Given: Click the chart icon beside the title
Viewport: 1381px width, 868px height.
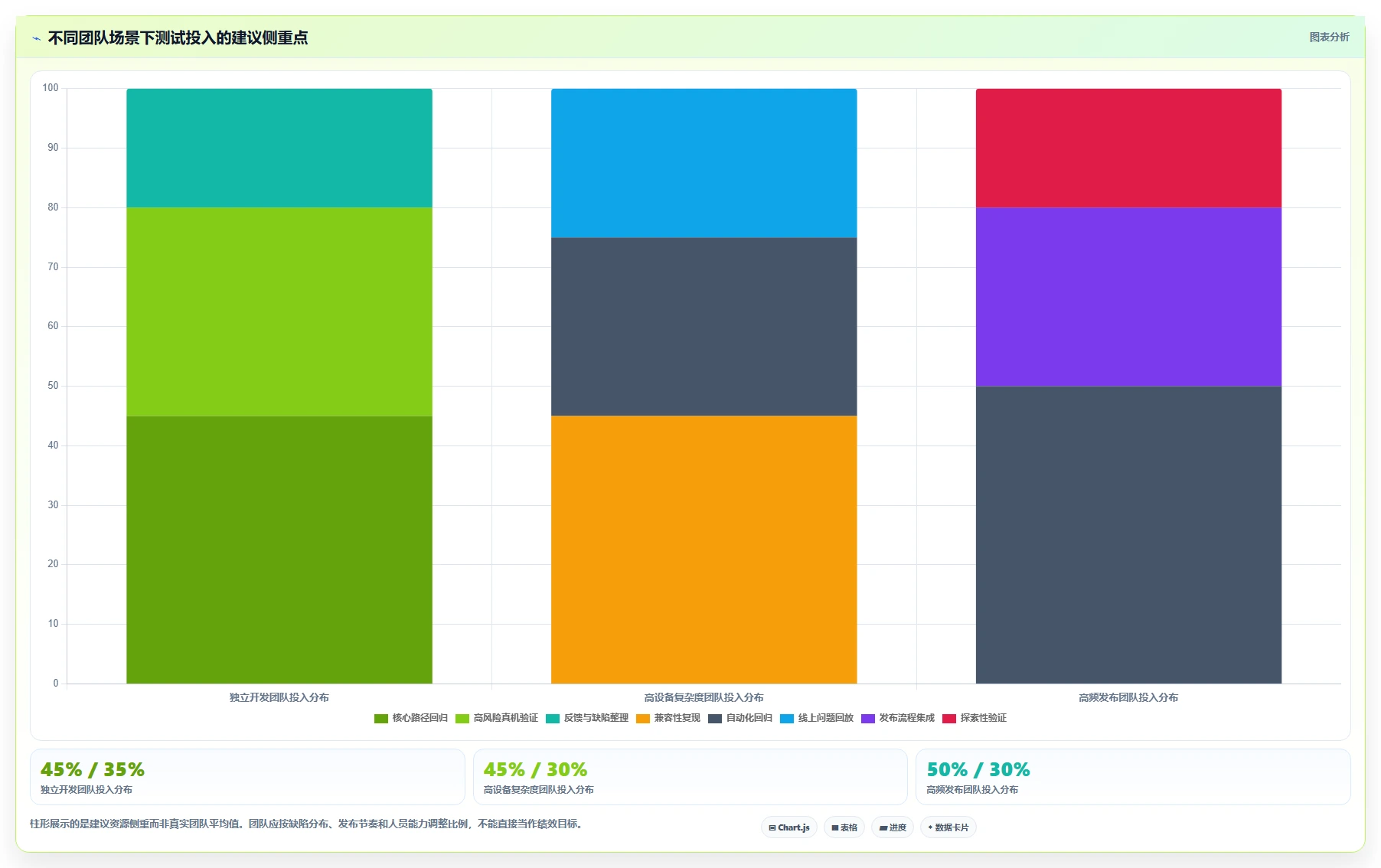Looking at the screenshot, I should point(36,38).
